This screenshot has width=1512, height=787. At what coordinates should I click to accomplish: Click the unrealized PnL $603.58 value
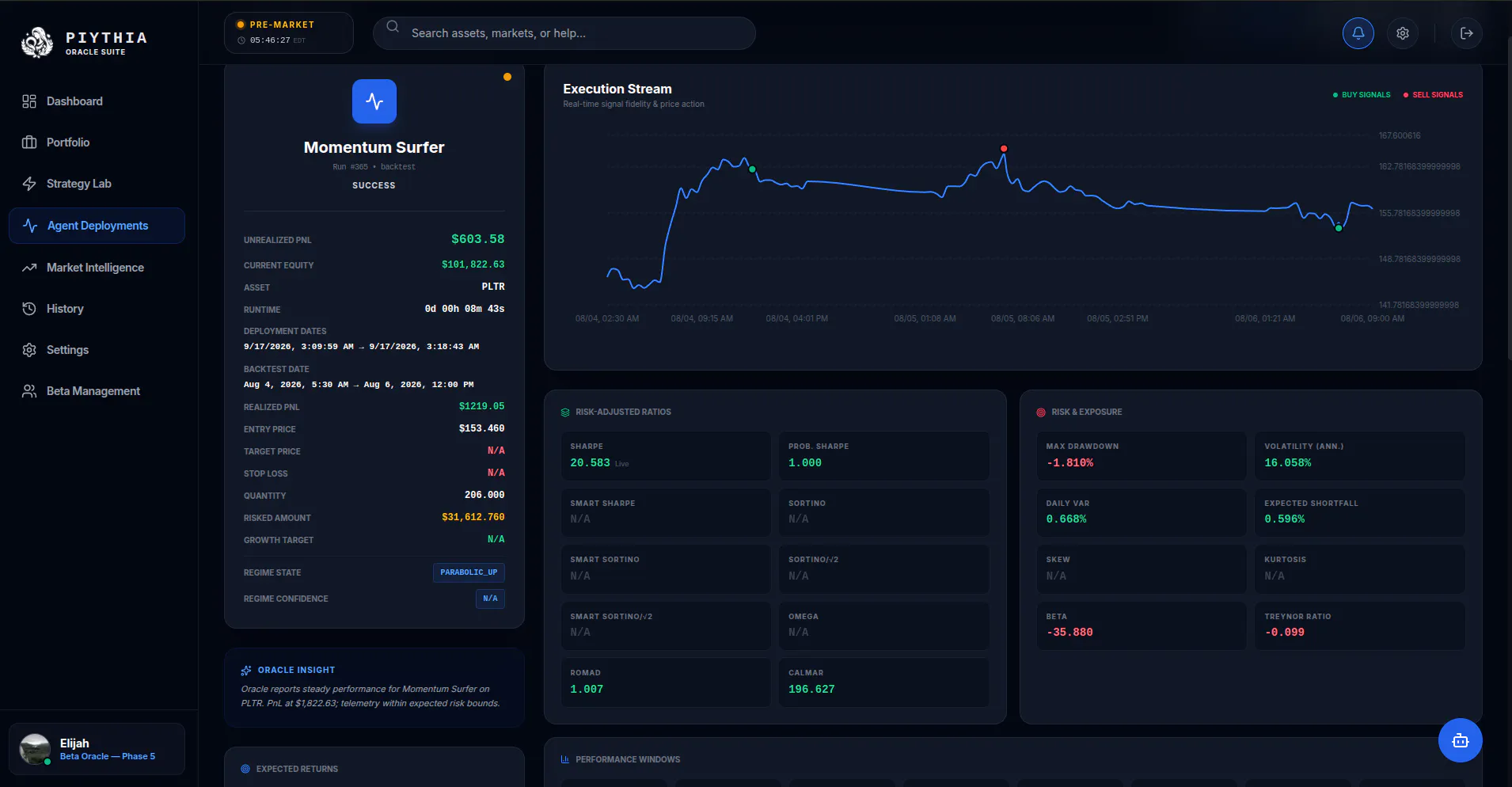point(477,239)
